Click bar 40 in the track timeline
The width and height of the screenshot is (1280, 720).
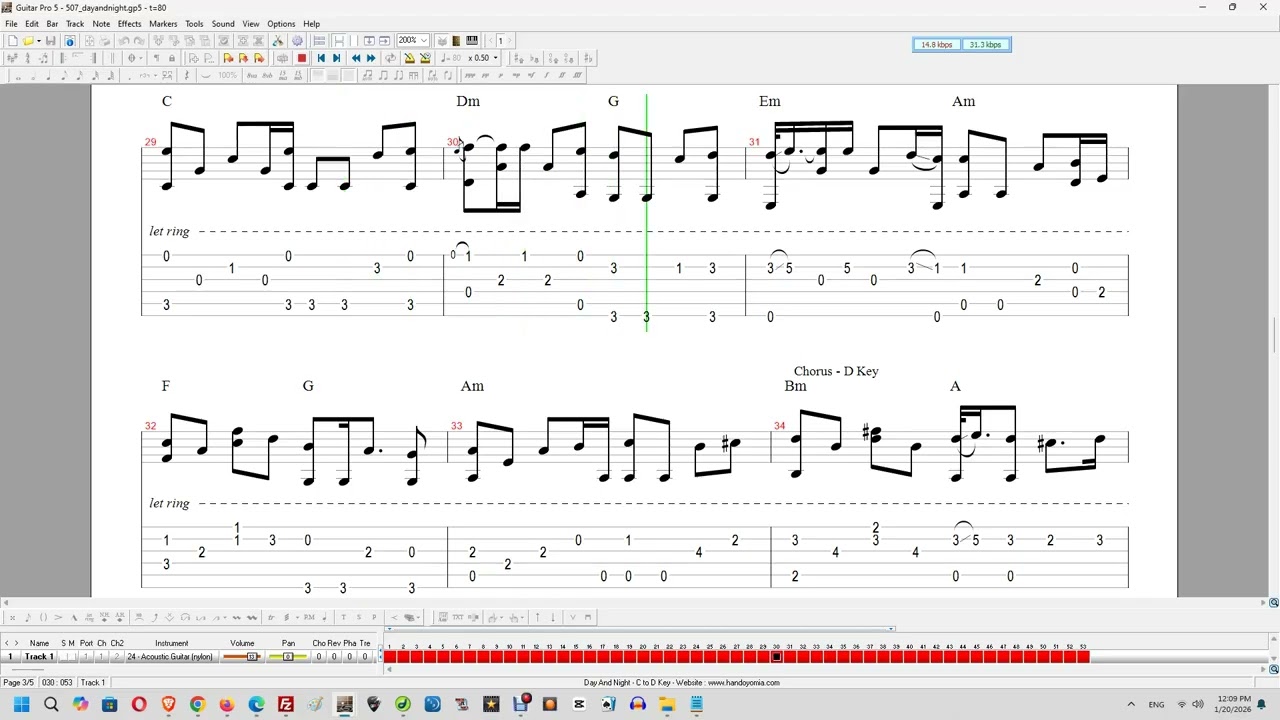(x=909, y=656)
